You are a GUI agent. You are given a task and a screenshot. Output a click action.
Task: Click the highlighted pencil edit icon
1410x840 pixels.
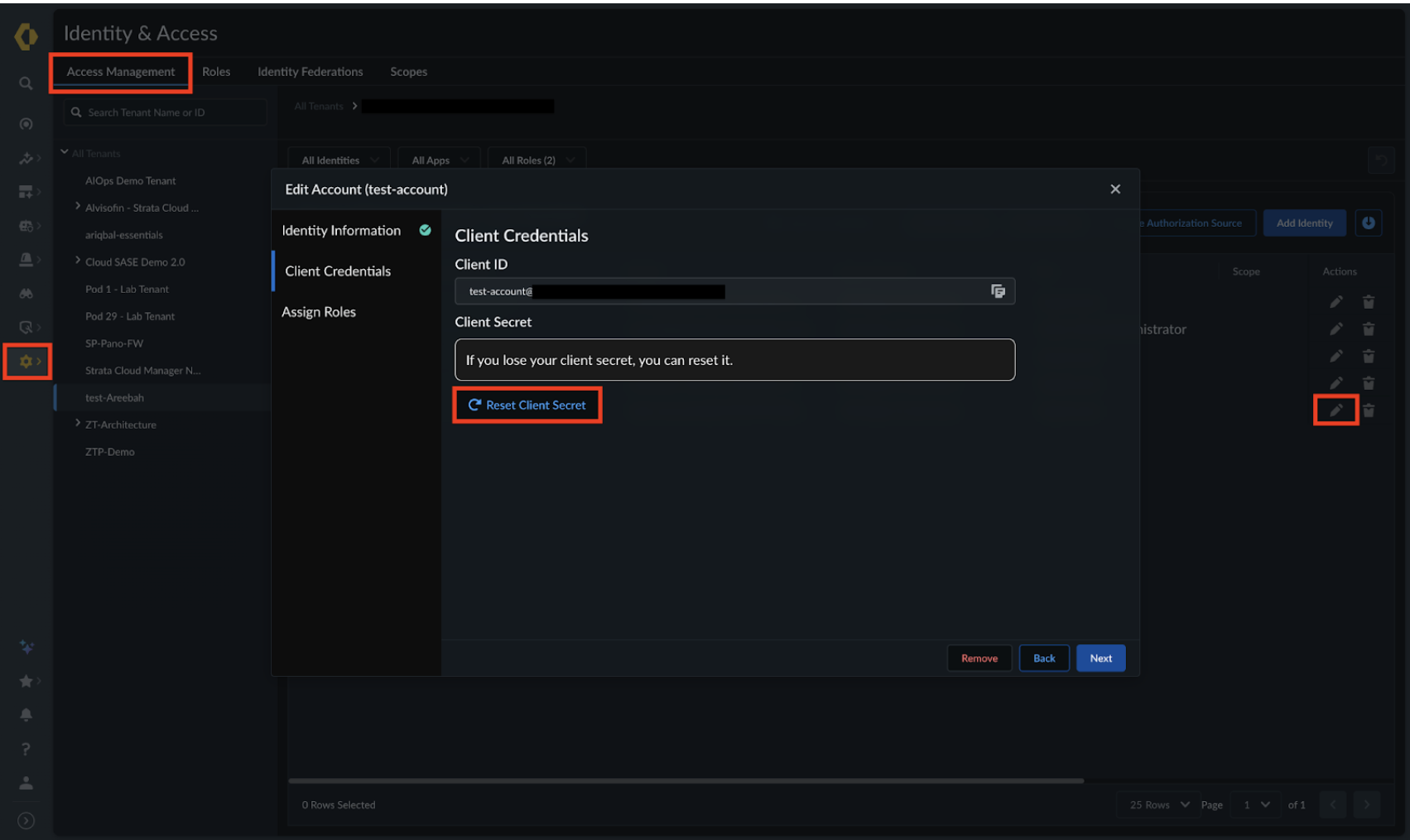pyautogui.click(x=1335, y=410)
